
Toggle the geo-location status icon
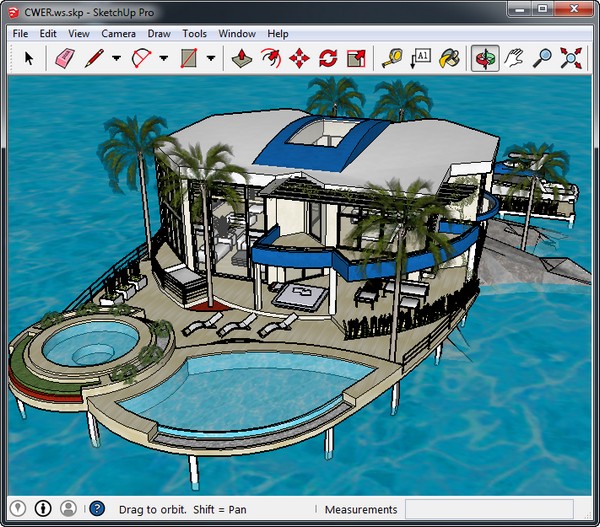(x=17, y=509)
